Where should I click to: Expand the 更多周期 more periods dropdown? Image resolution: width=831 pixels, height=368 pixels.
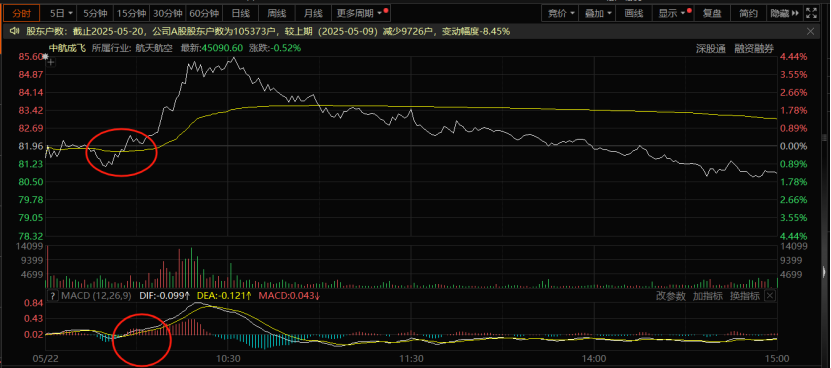coord(362,13)
